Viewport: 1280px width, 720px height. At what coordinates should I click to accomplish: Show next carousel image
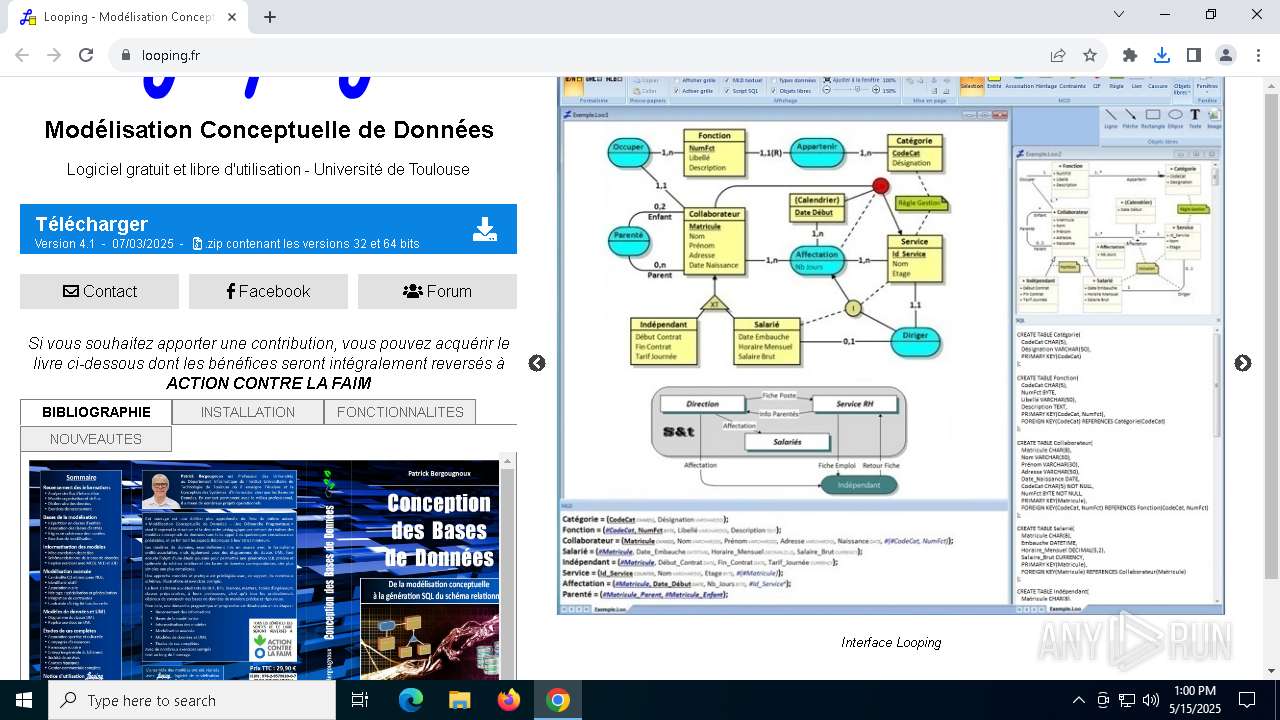[1242, 363]
